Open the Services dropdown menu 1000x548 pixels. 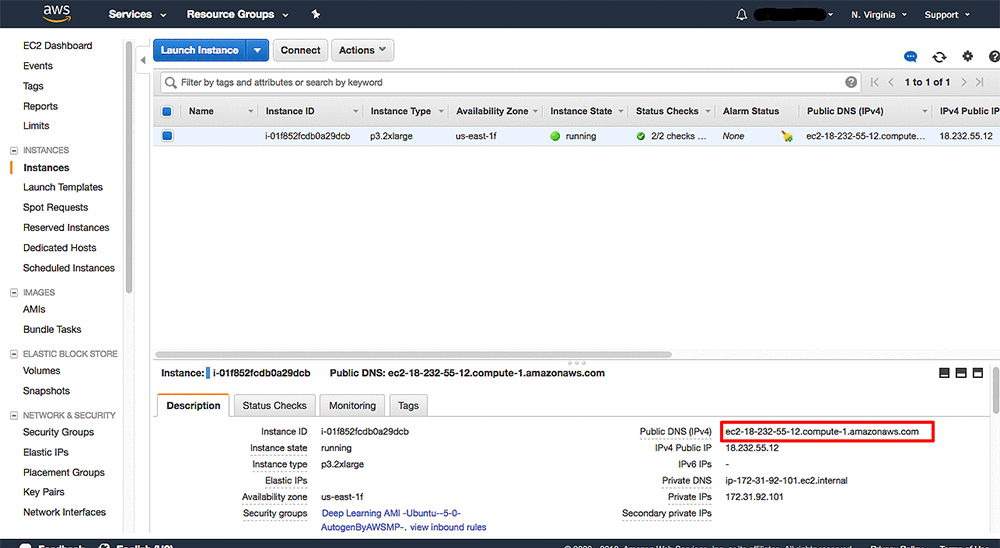pos(137,14)
